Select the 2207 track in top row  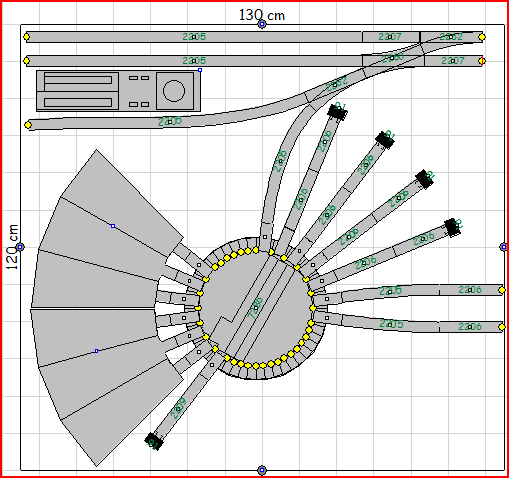click(391, 37)
